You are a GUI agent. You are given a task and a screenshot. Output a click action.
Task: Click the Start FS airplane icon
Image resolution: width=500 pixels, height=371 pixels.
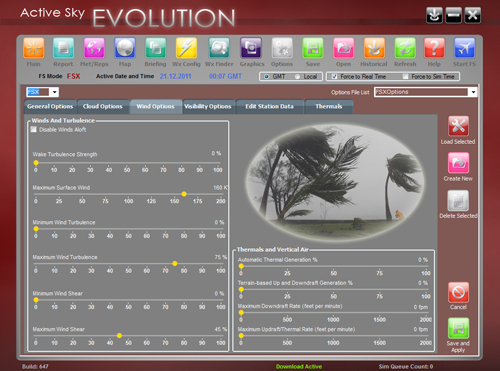[x=464, y=48]
